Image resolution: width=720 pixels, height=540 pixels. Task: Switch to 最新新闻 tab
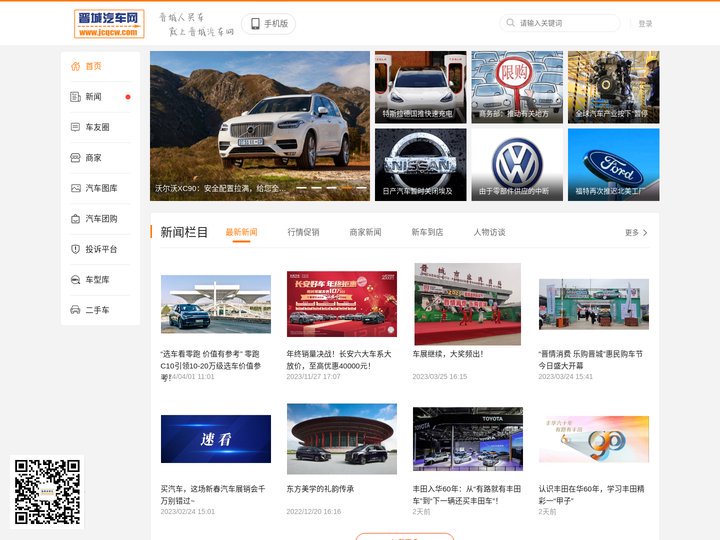click(x=242, y=232)
